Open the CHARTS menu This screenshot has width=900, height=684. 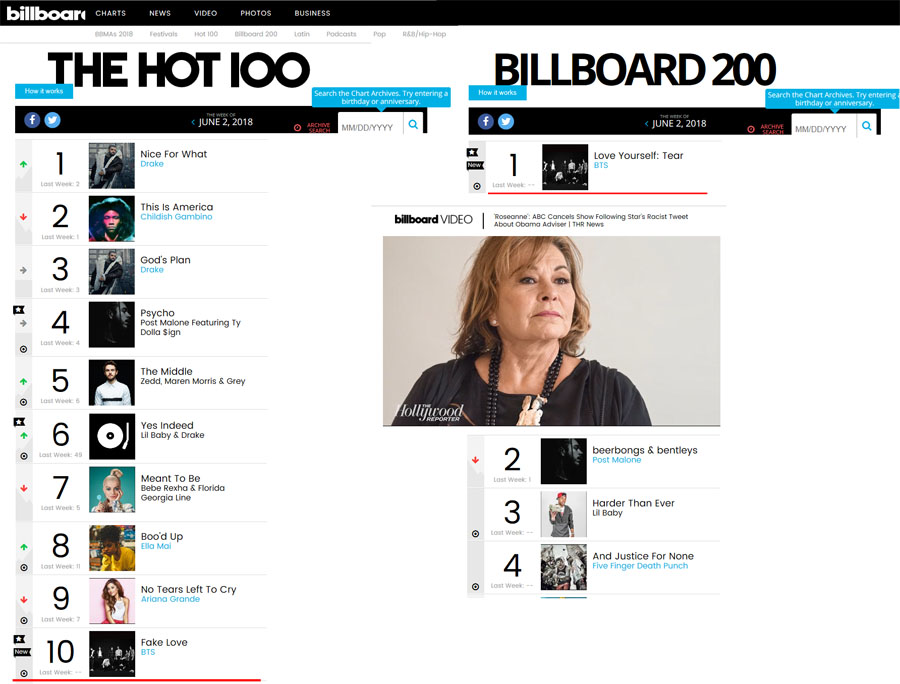[110, 13]
